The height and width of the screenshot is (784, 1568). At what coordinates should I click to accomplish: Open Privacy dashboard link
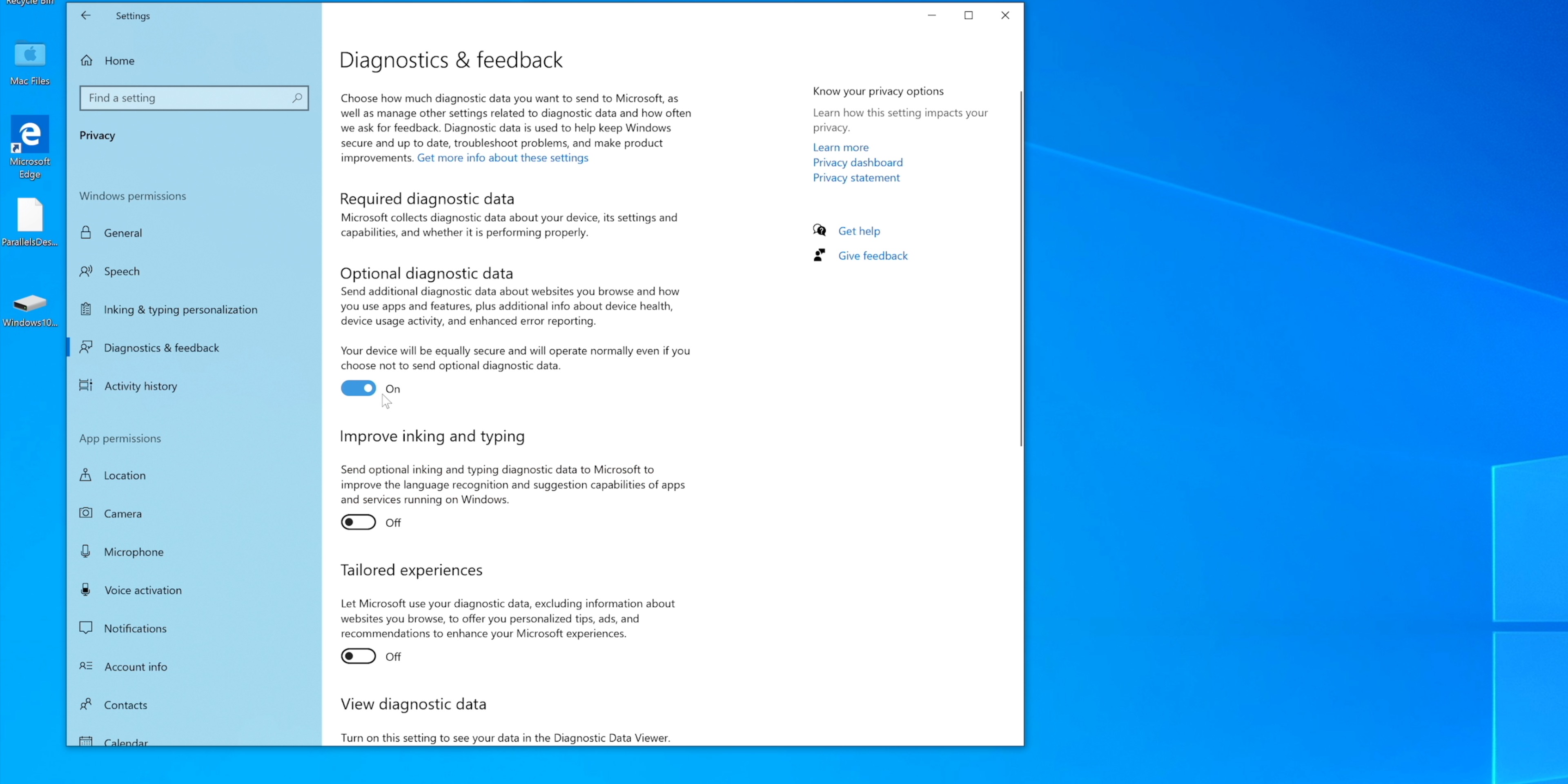(x=857, y=162)
